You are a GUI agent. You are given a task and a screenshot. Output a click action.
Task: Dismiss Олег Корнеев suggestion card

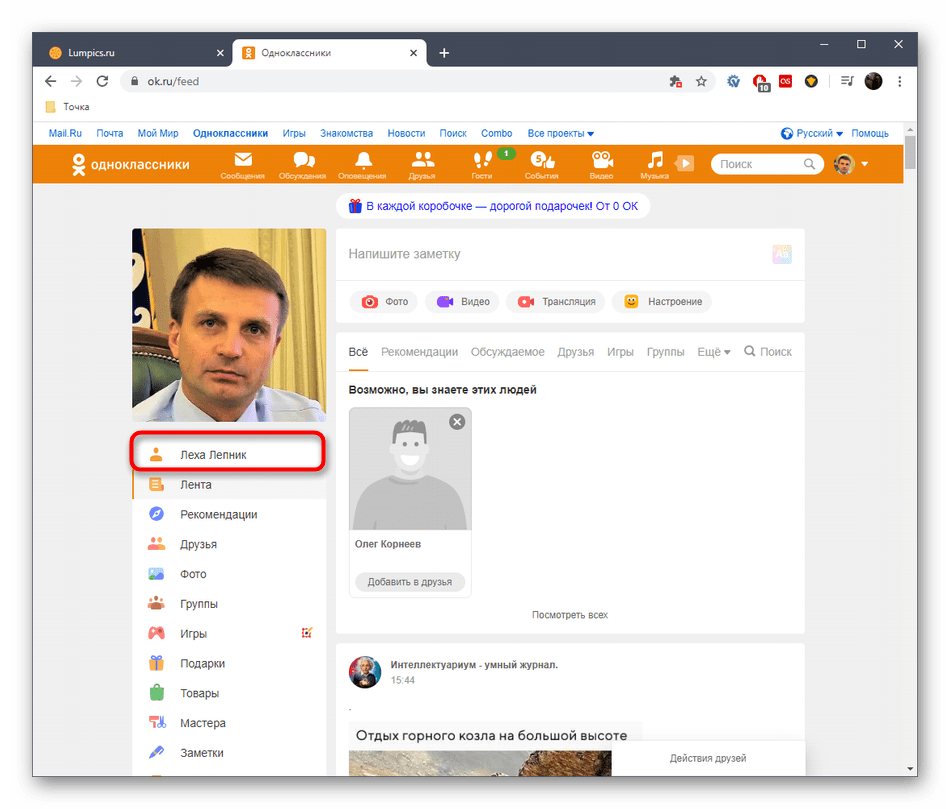(x=457, y=422)
